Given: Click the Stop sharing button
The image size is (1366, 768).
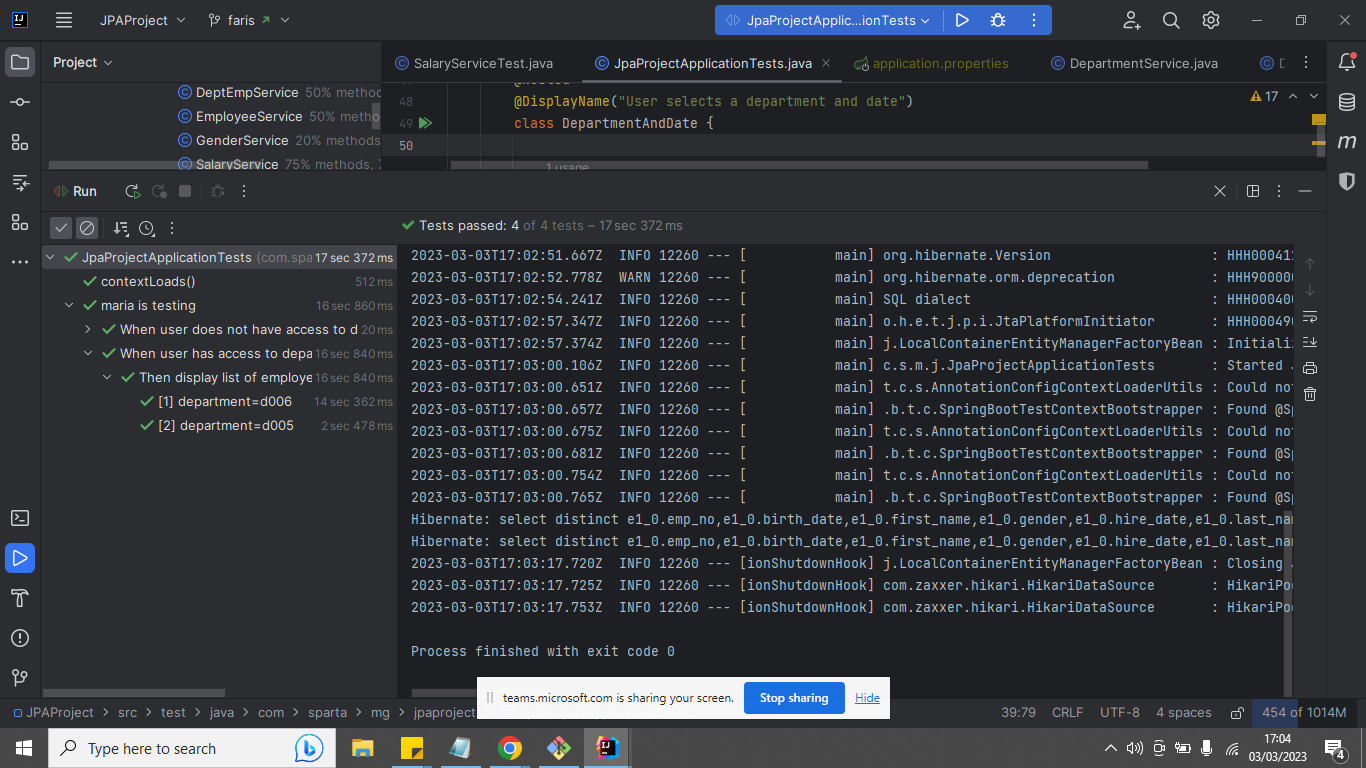Looking at the screenshot, I should (794, 698).
